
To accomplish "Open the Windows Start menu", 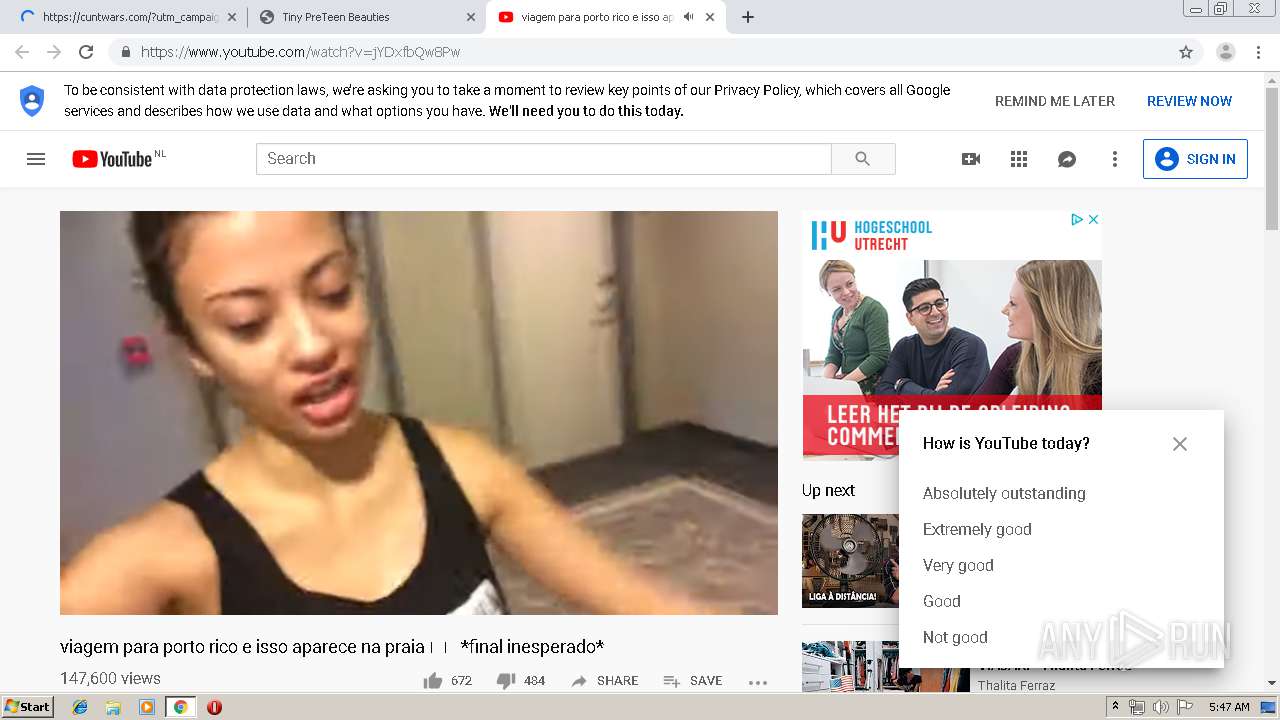I will (27, 707).
